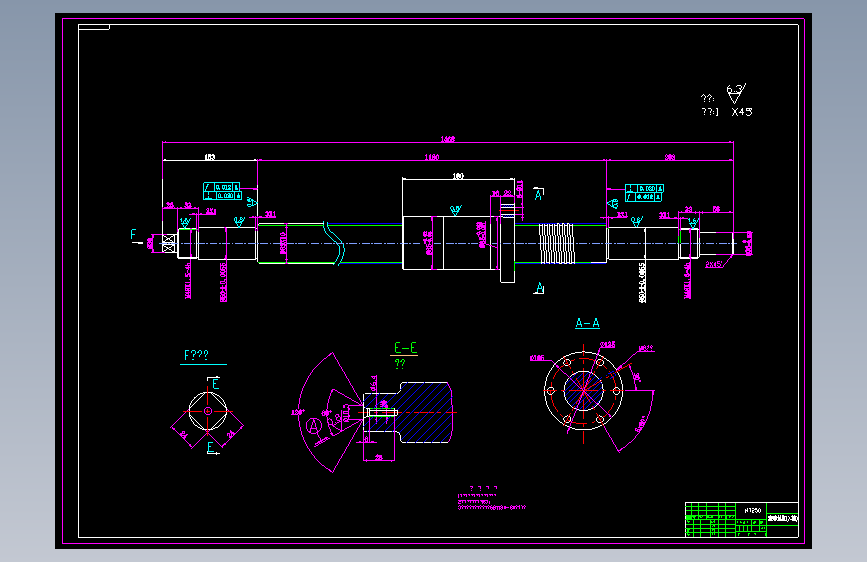
Task: Select right cyan geometric tolerance frame
Action: (644, 193)
